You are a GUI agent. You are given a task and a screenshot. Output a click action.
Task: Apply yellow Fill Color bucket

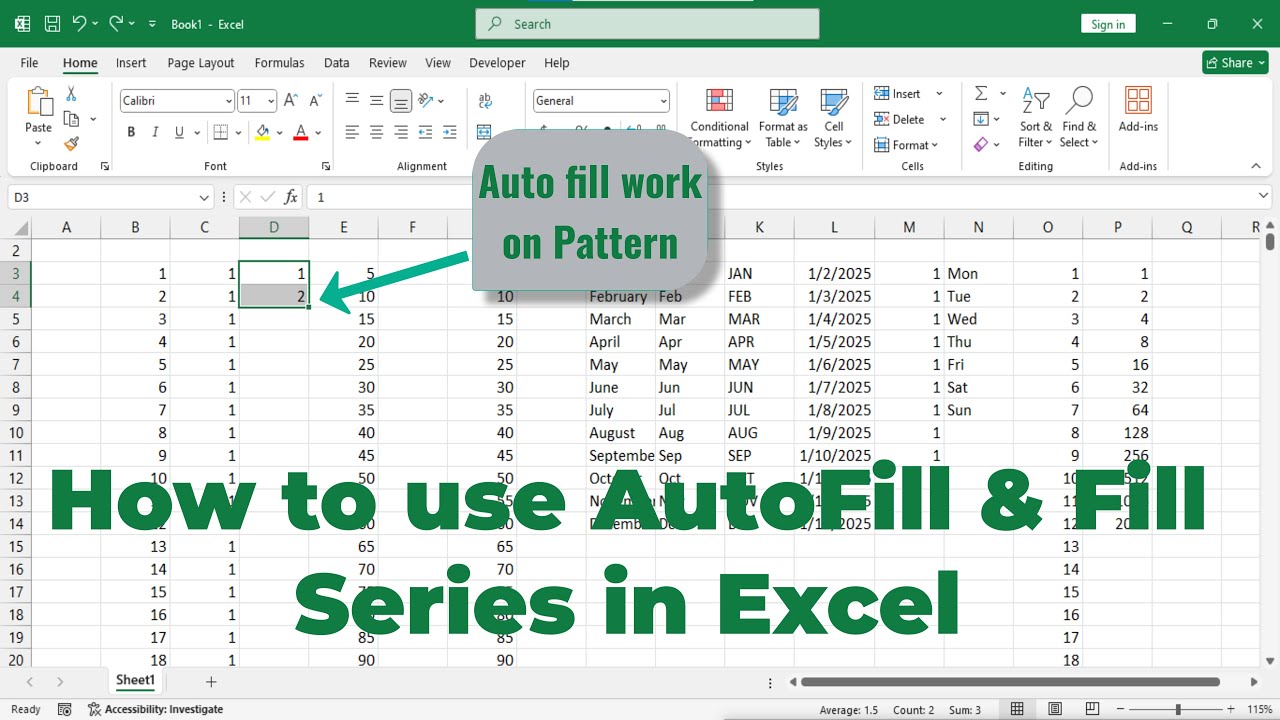[x=263, y=132]
